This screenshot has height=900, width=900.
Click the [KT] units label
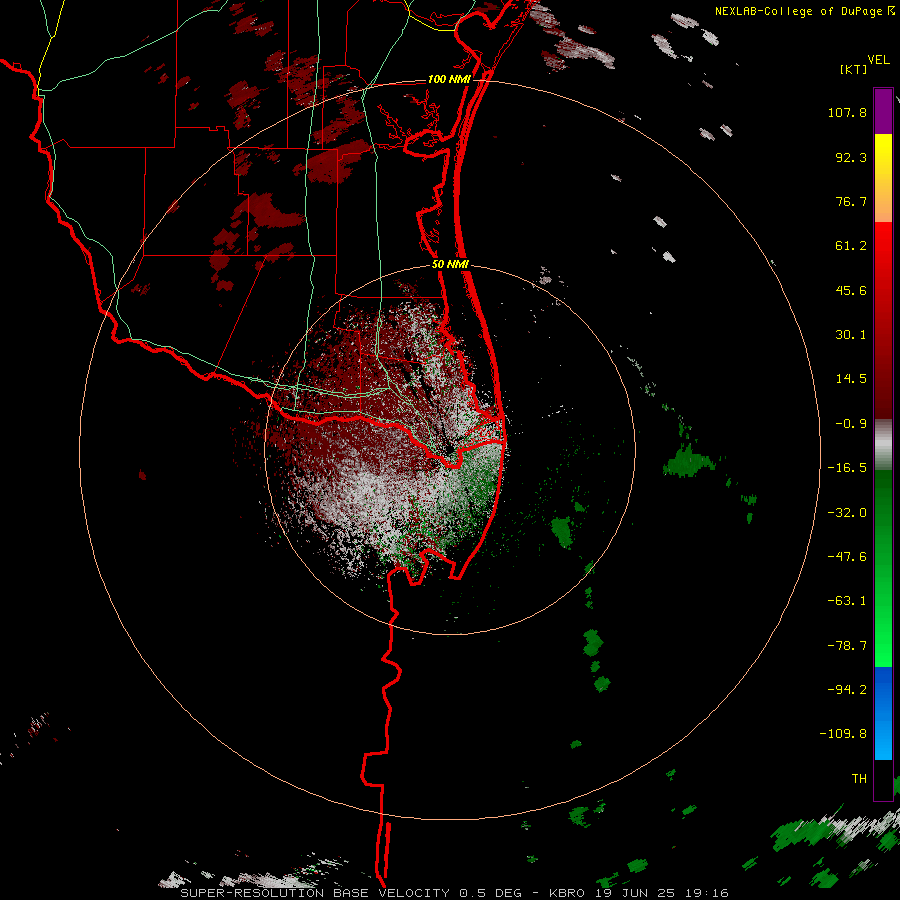853,69
